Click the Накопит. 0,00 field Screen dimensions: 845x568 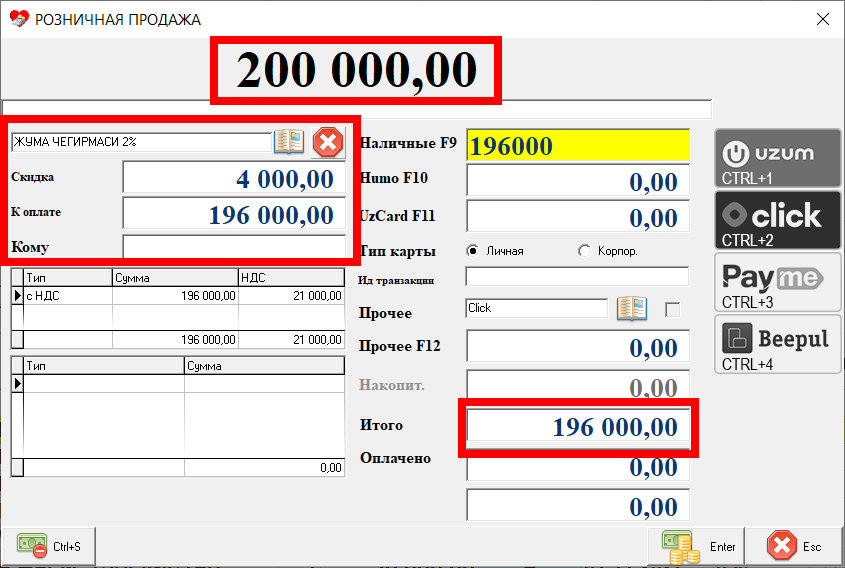click(578, 385)
